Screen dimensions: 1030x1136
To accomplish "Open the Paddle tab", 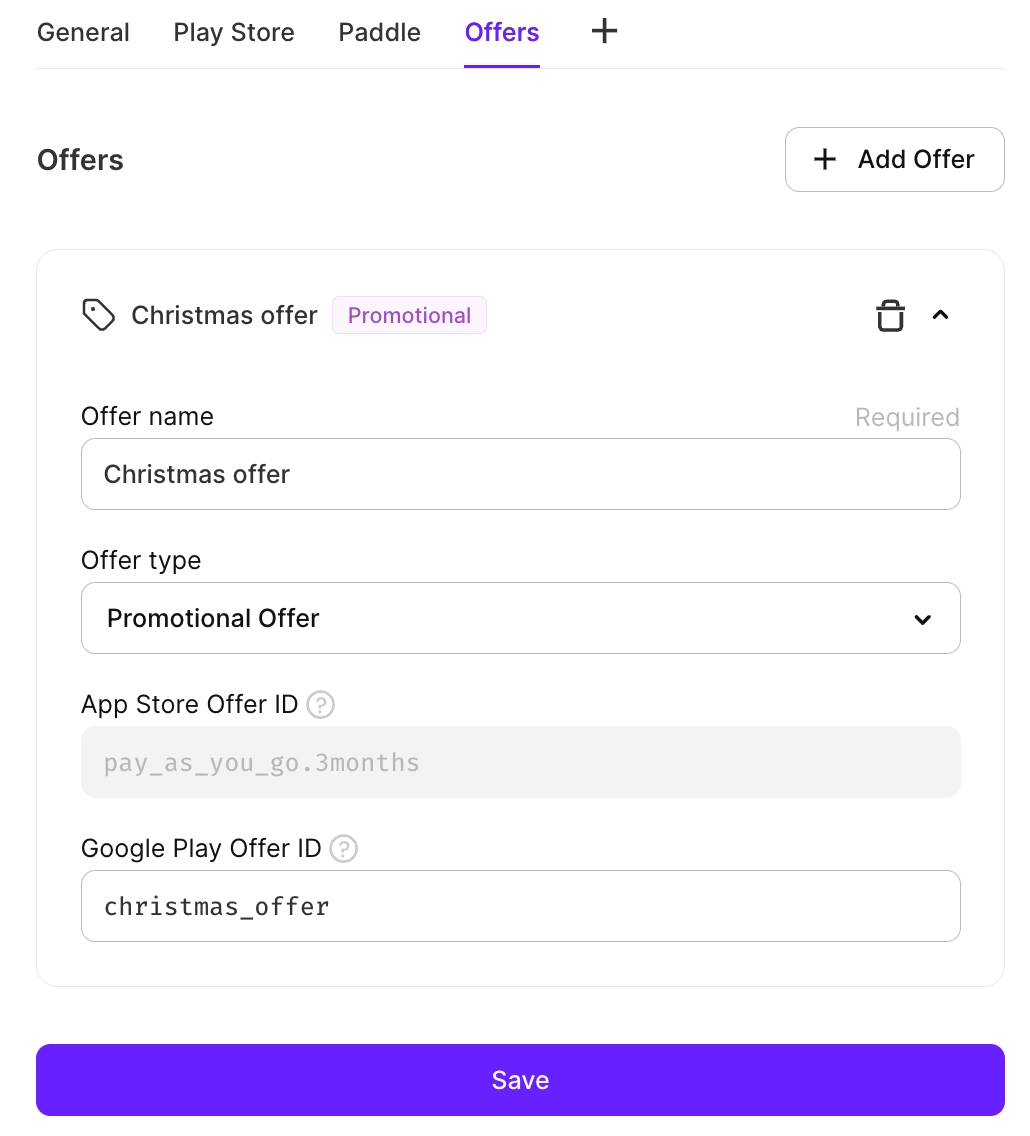I will pos(379,32).
